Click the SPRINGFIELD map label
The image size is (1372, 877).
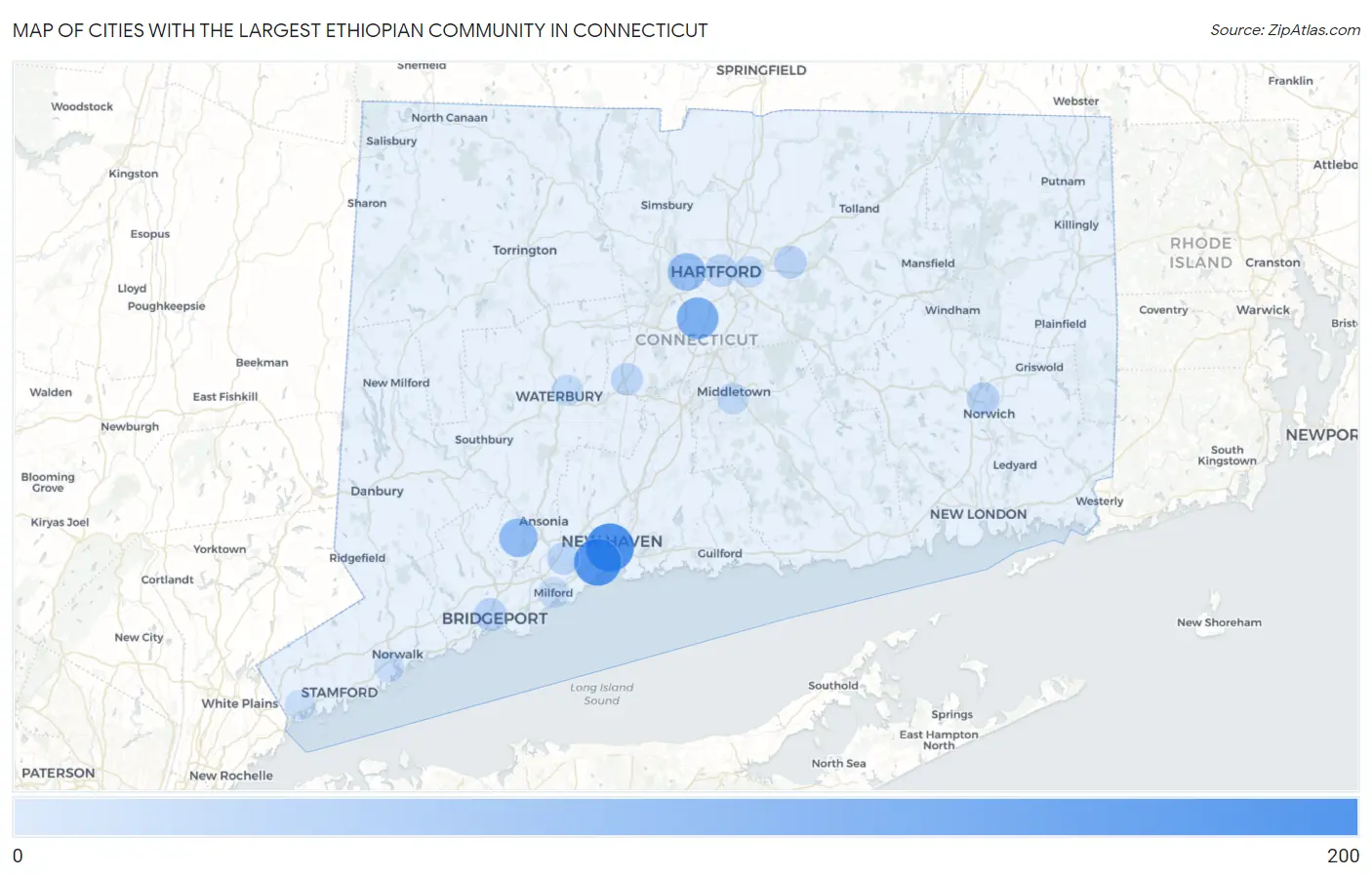point(761,70)
